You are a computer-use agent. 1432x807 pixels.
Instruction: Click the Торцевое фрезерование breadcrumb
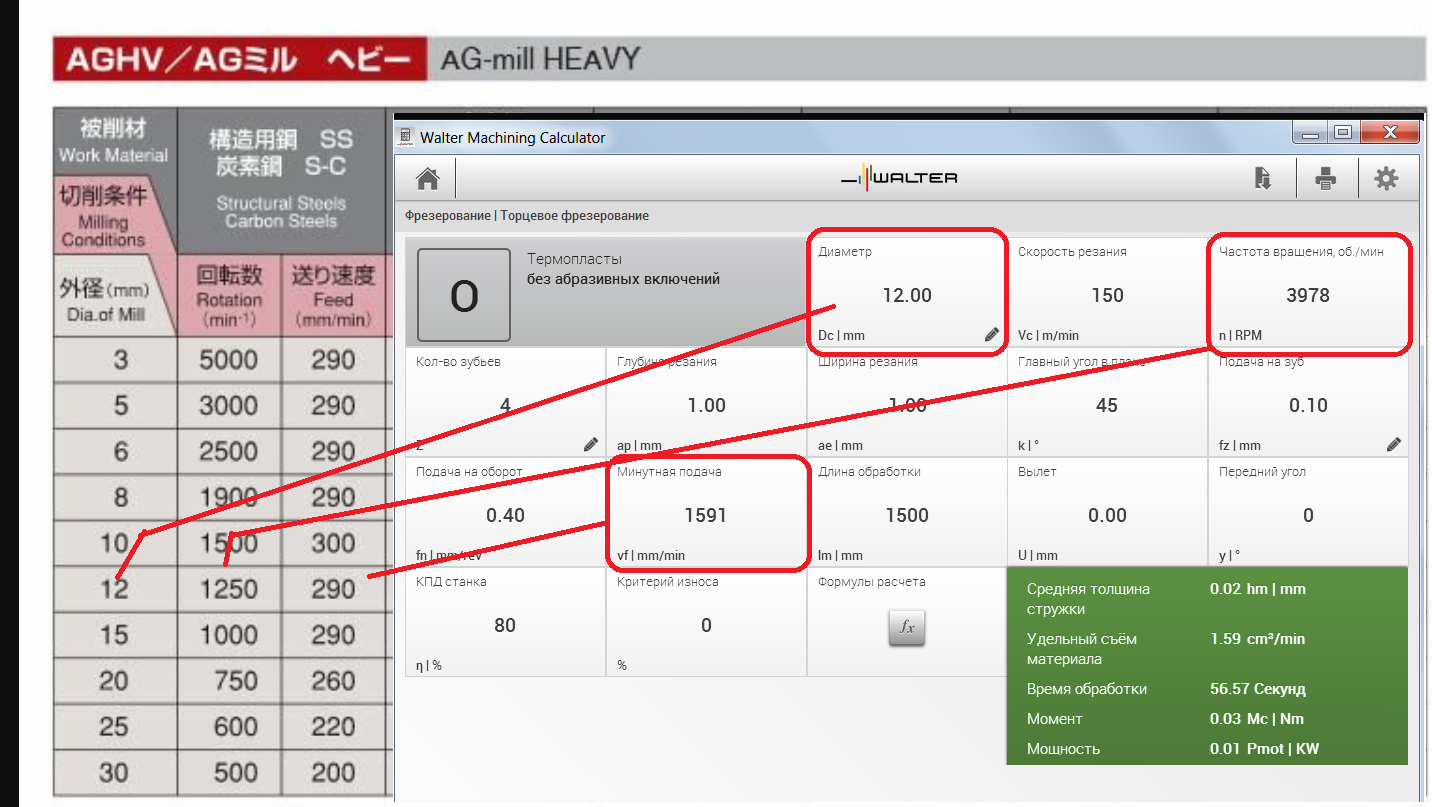[574, 215]
